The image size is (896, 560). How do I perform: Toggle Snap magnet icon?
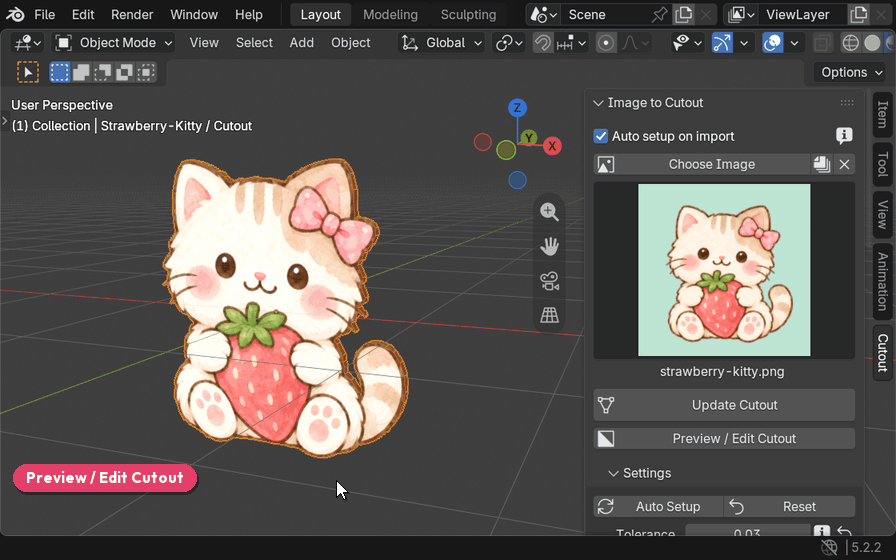coord(543,43)
